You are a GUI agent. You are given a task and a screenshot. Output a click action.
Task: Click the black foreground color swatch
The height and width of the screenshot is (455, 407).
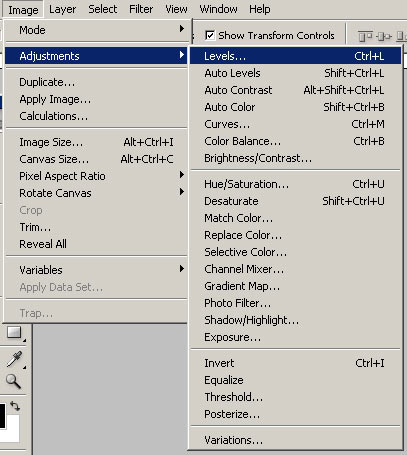tap(2, 415)
